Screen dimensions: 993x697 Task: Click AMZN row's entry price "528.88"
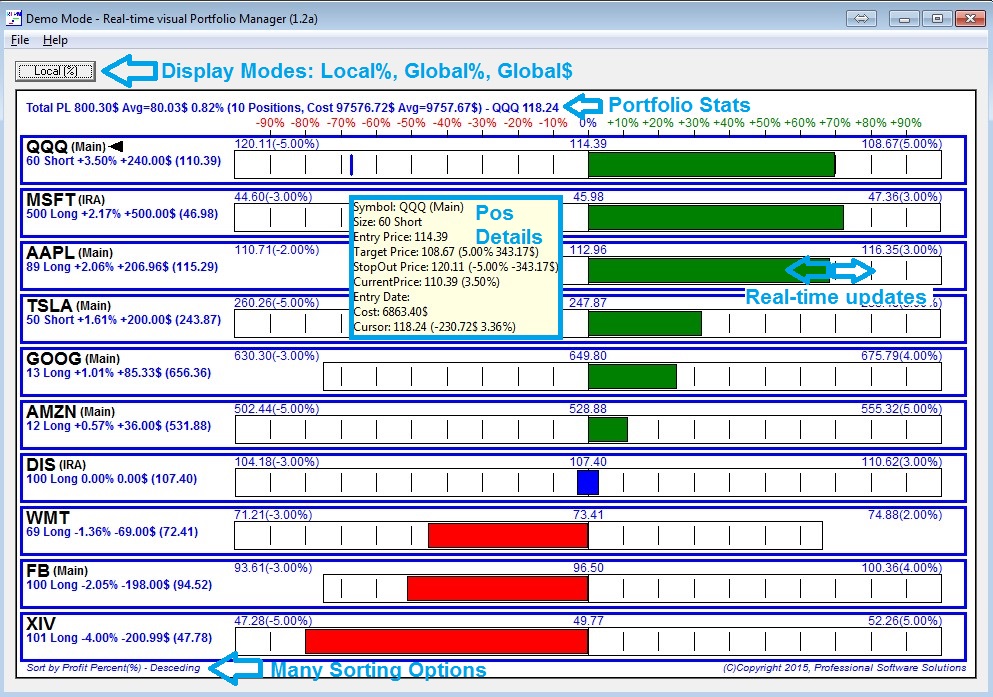click(588, 409)
